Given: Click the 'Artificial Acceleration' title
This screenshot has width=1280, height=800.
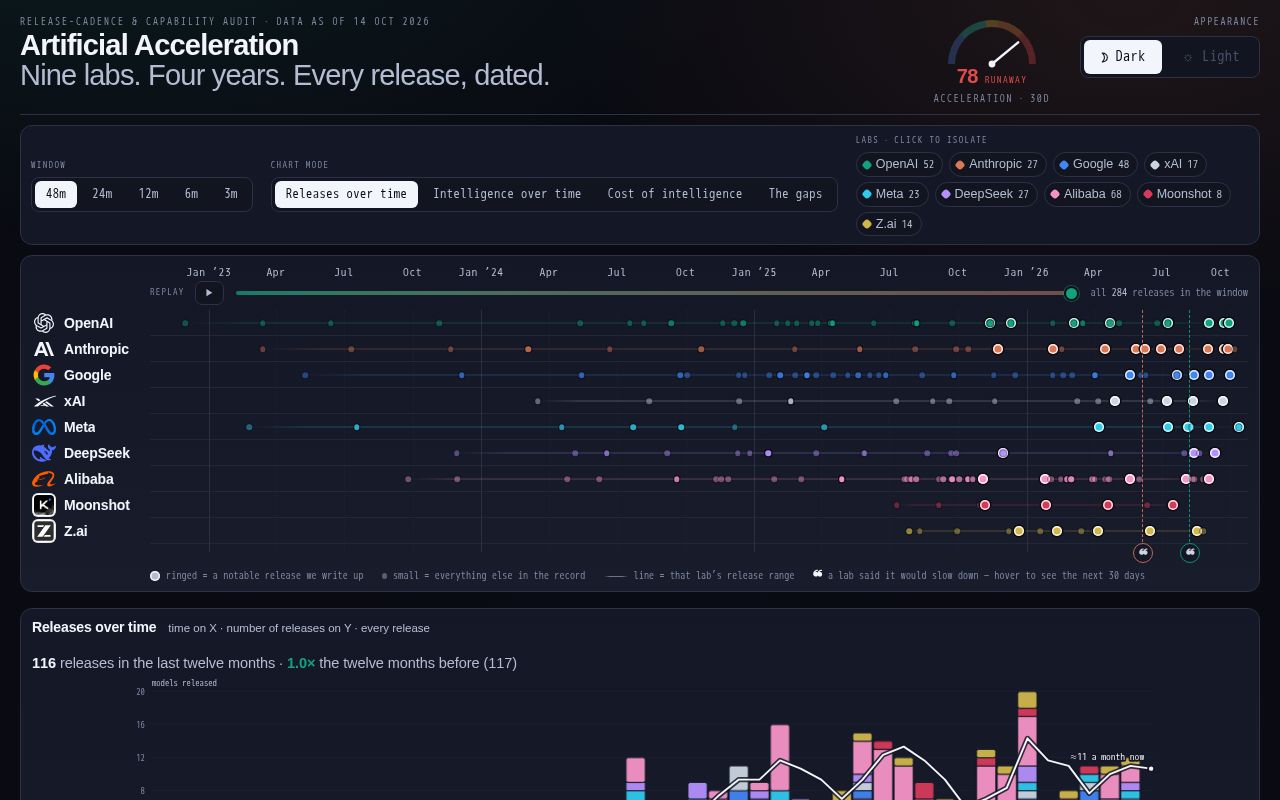Looking at the screenshot, I should tap(159, 45).
